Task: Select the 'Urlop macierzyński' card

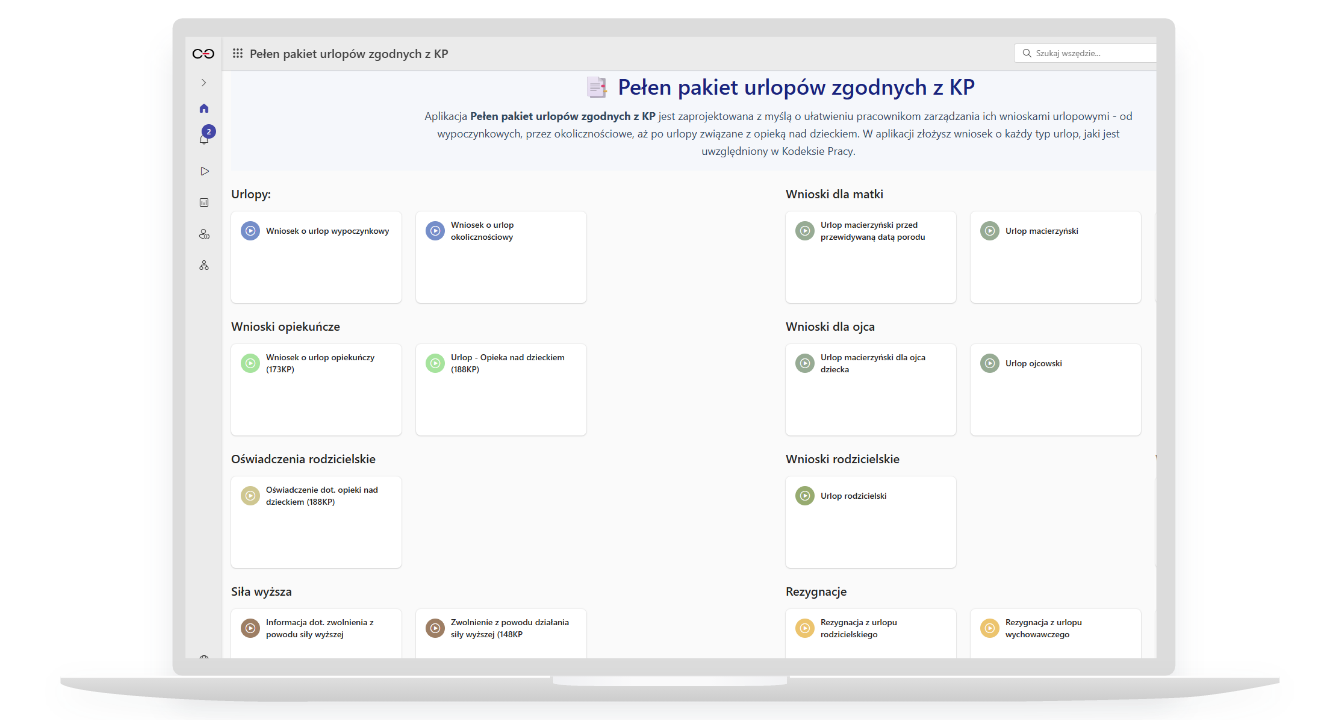Action: 1055,256
